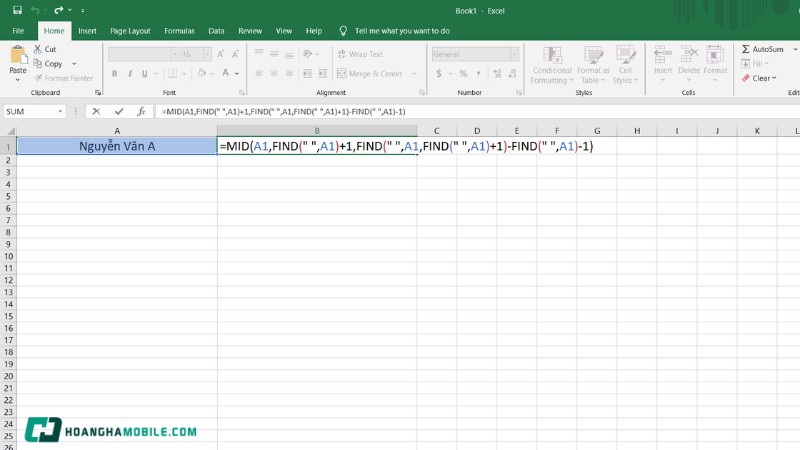Expand the Name Box dropdown showing SUM

pyautogui.click(x=61, y=112)
